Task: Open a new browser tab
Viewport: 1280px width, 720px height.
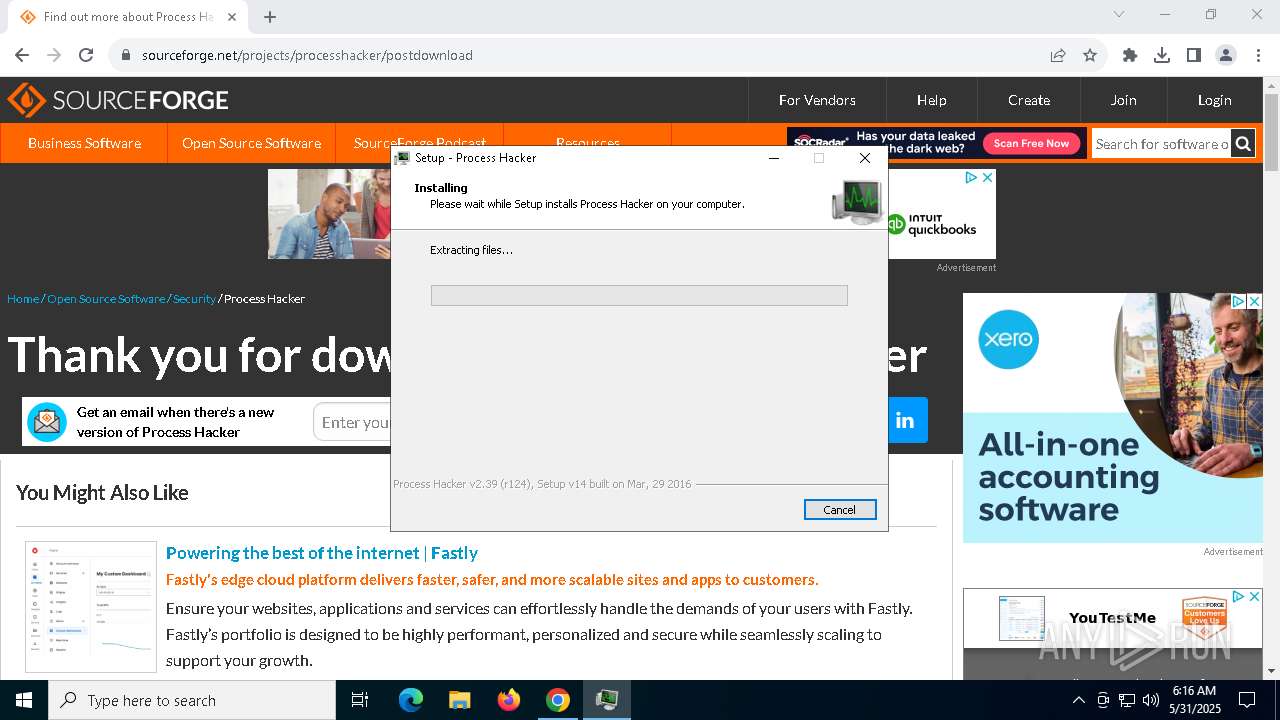Action: point(270,17)
